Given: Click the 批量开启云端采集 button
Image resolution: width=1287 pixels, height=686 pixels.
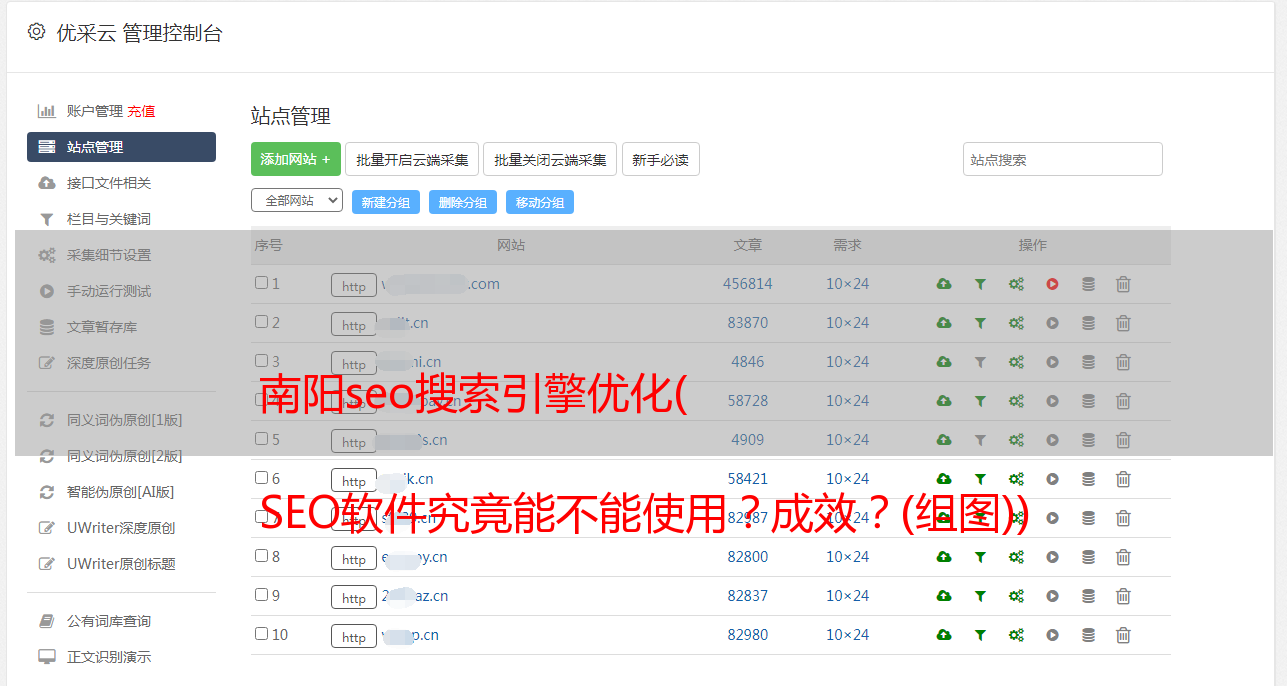Looking at the screenshot, I should pos(413,159).
